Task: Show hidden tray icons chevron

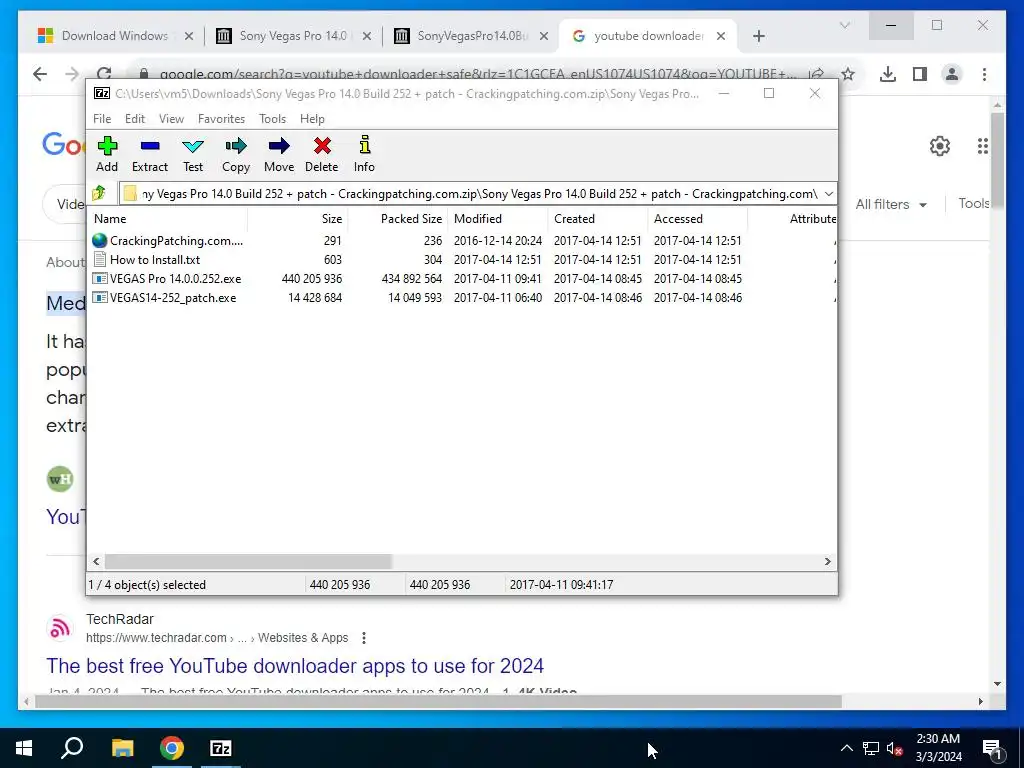Action: point(846,748)
